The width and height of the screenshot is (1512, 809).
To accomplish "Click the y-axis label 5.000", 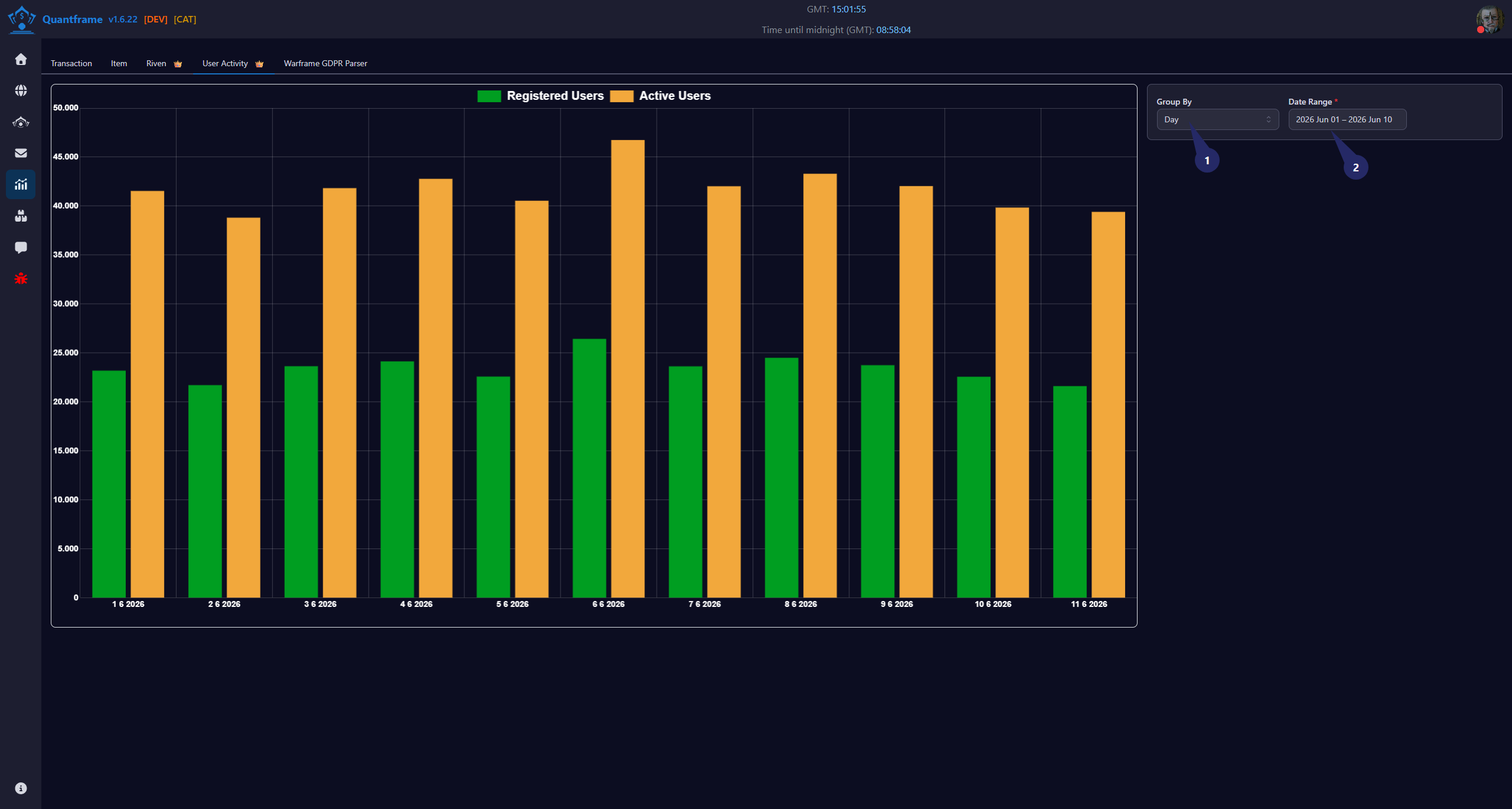I will coord(68,548).
